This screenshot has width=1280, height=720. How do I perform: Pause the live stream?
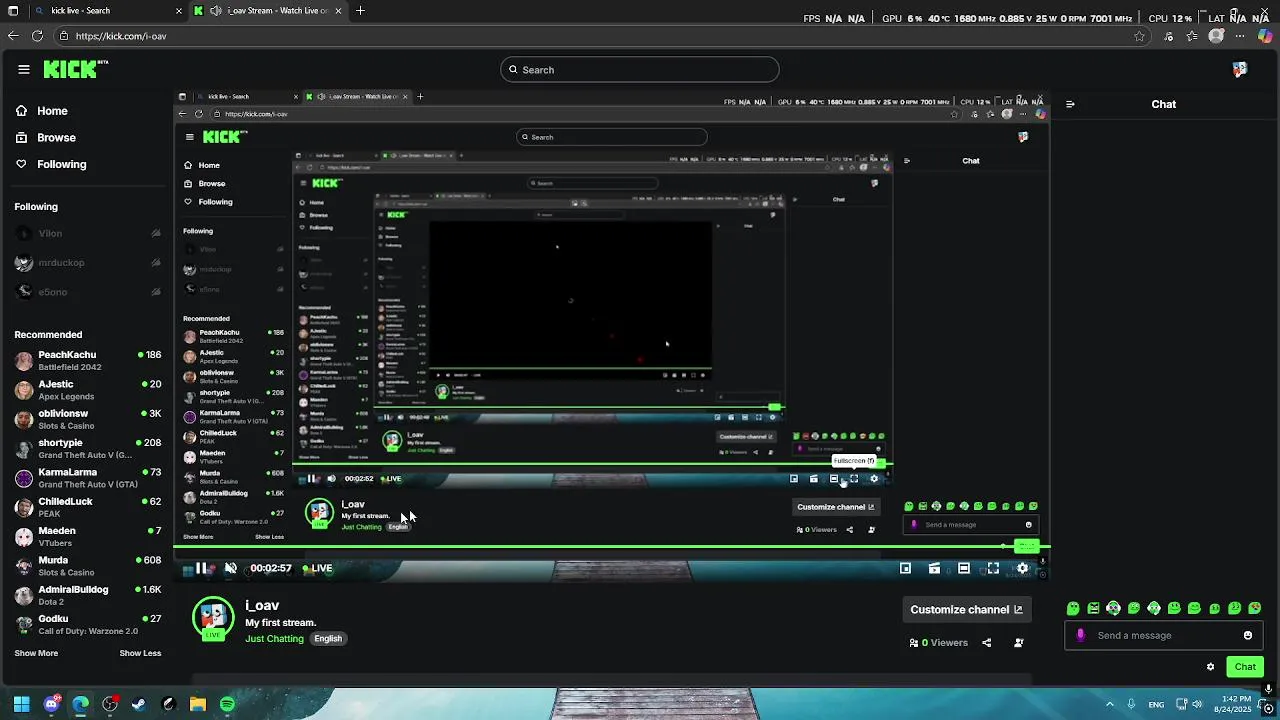pos(201,568)
